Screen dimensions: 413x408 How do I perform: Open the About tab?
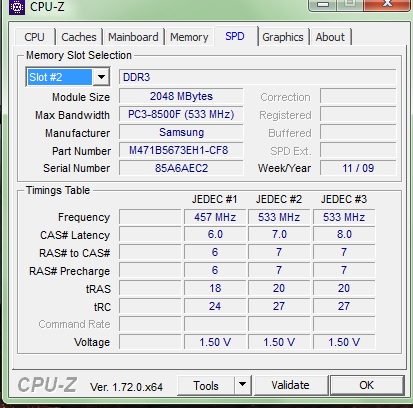(330, 37)
